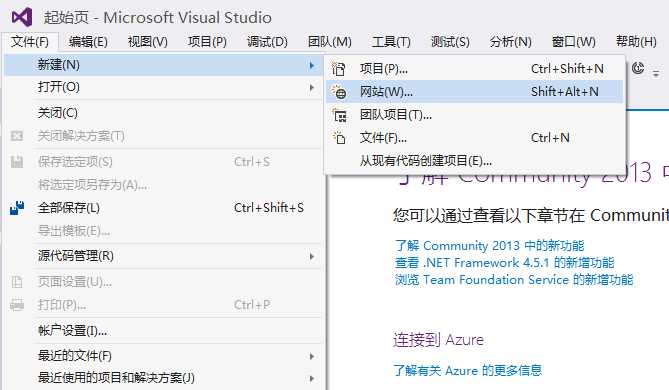
Task: Select 新建(N) in the File menu
Action: pos(163,65)
